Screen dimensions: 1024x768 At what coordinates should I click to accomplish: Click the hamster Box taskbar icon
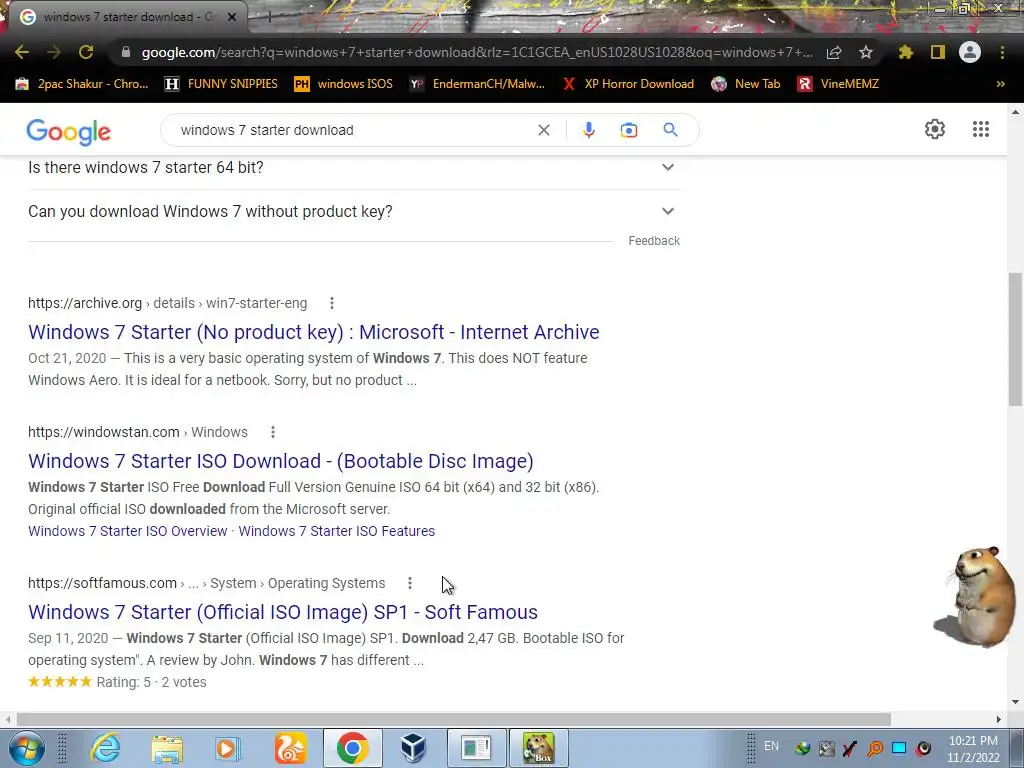[x=538, y=748]
